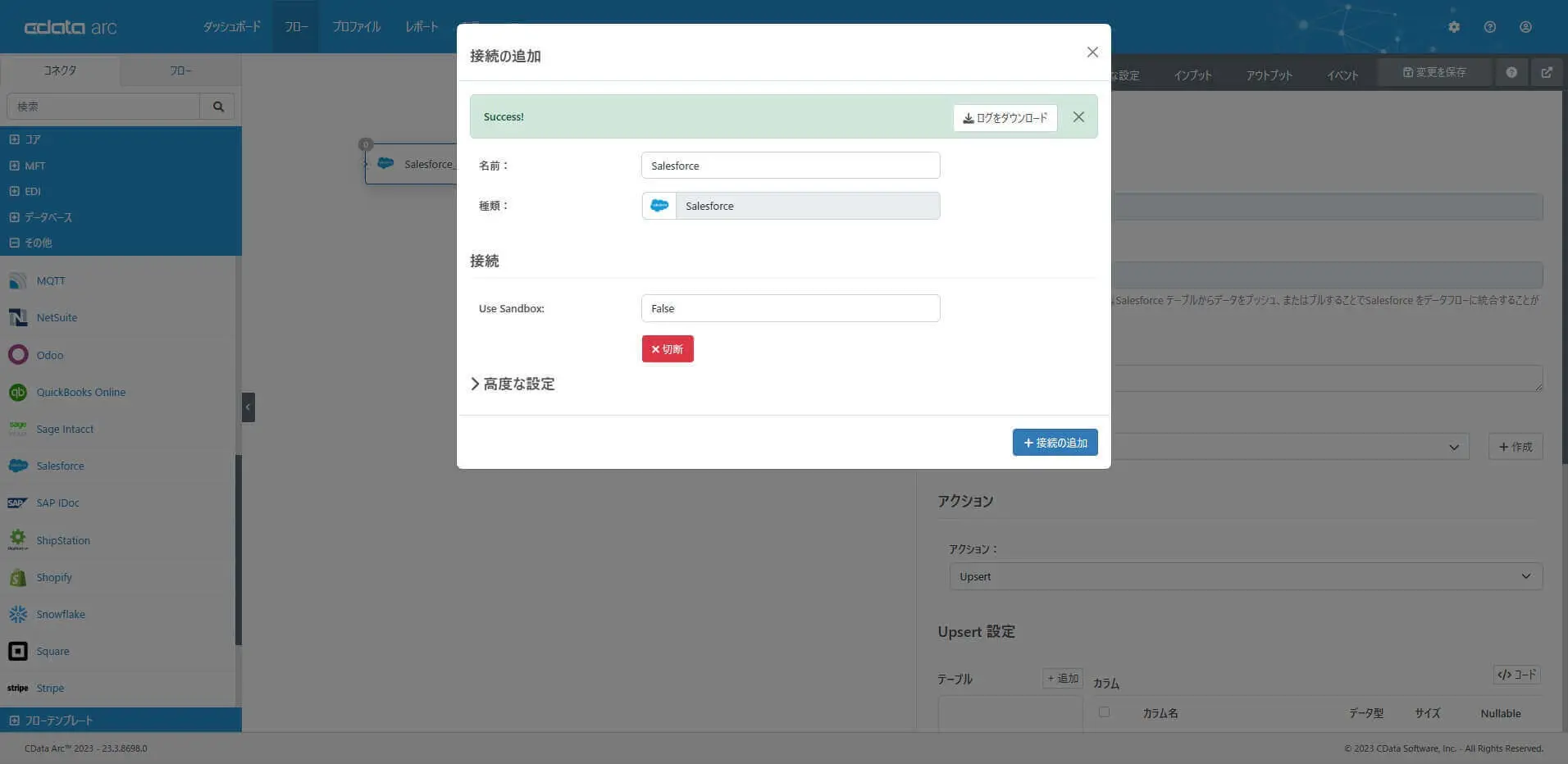
Task: Select the Snowflake connector icon
Action: (18, 614)
